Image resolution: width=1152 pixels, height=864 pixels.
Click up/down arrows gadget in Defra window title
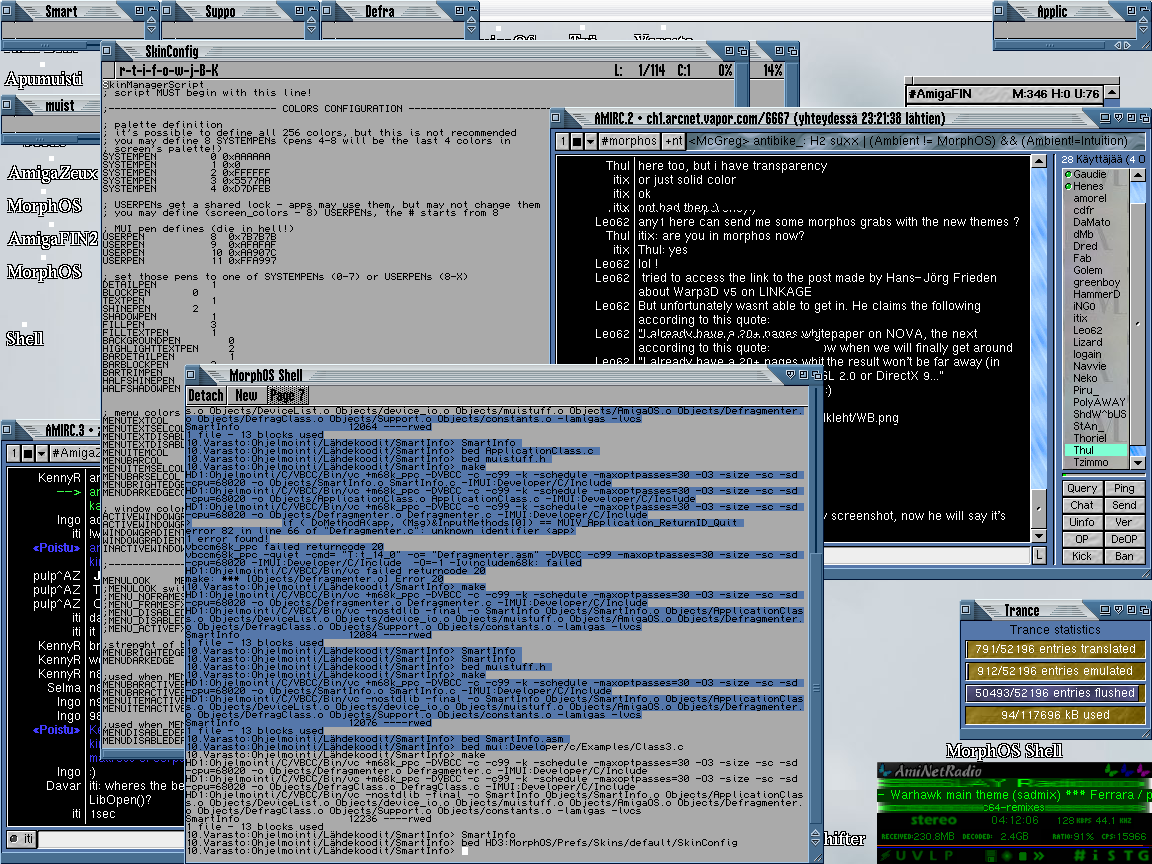click(471, 27)
